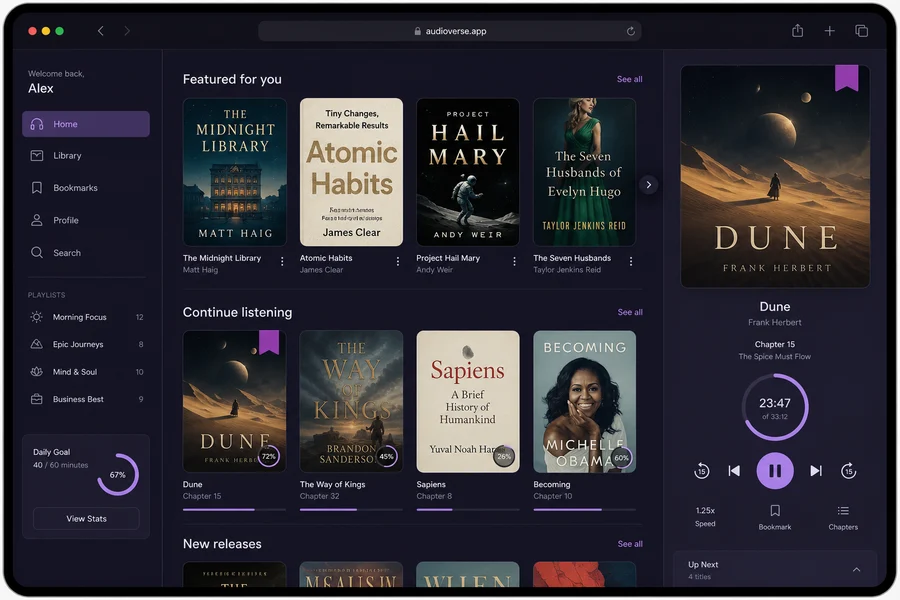
Task: Skip forward 15 seconds
Action: tap(848, 471)
